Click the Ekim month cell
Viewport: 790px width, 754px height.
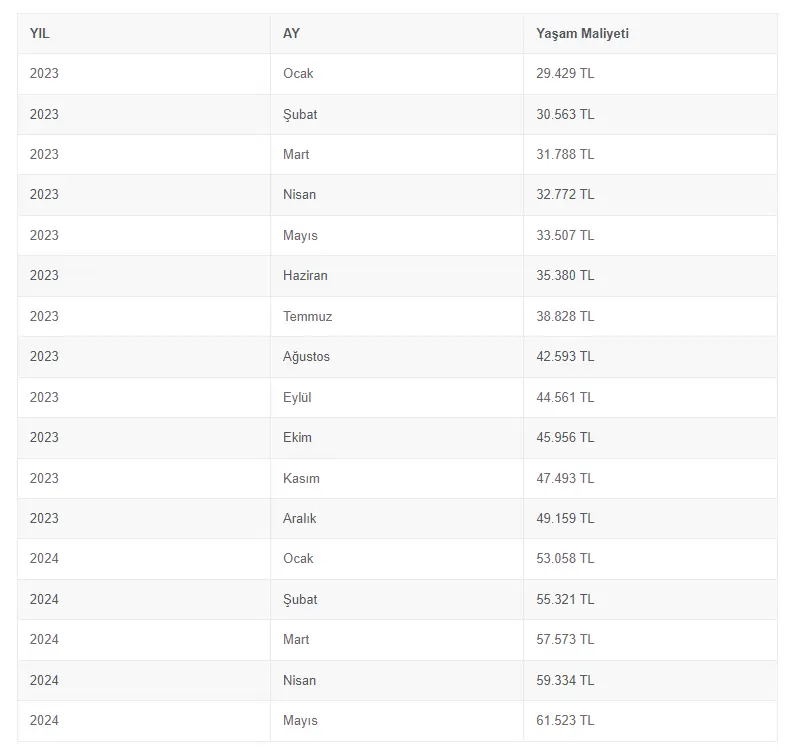297,437
